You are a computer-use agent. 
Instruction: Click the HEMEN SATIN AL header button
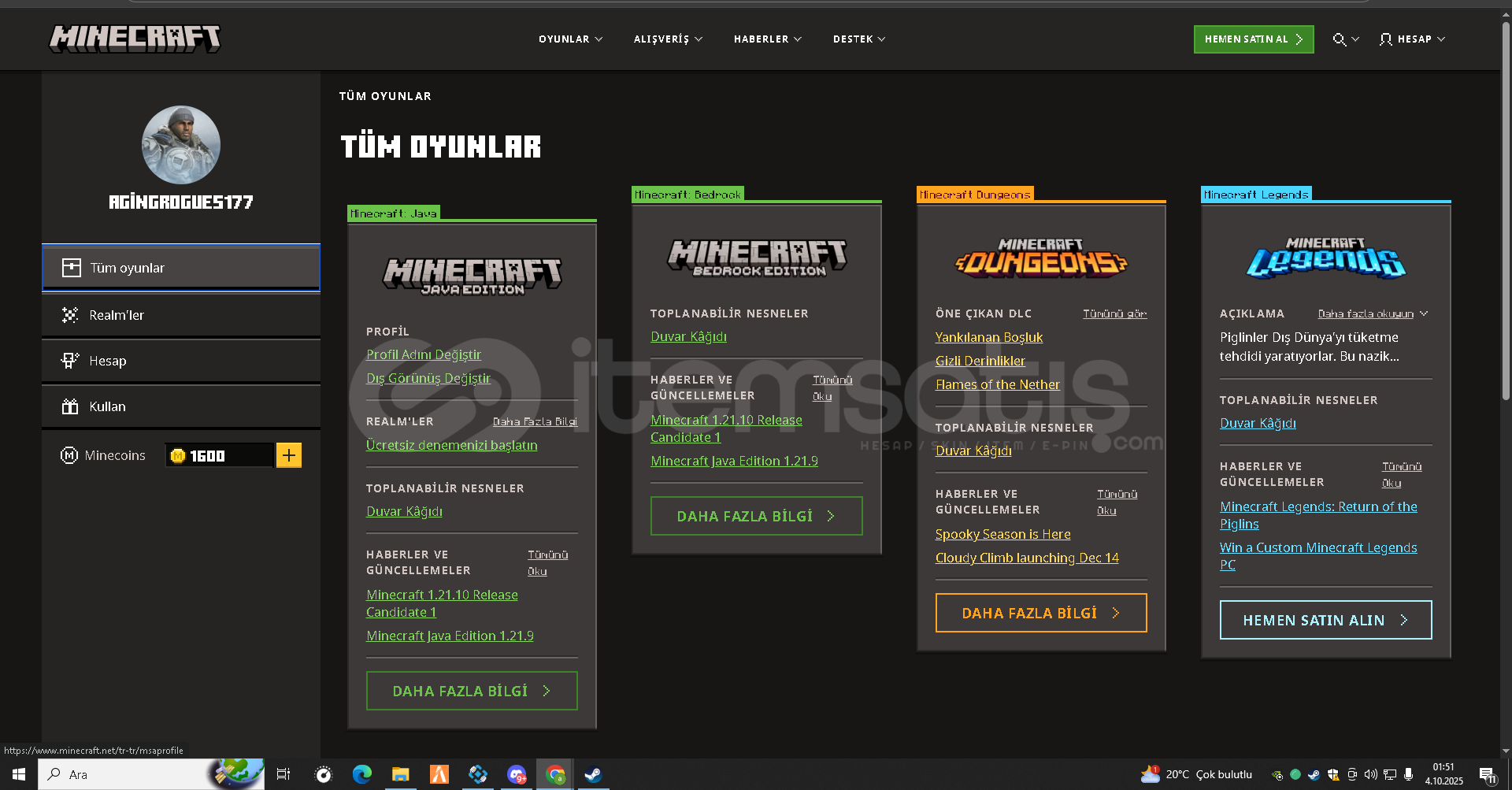1253,39
